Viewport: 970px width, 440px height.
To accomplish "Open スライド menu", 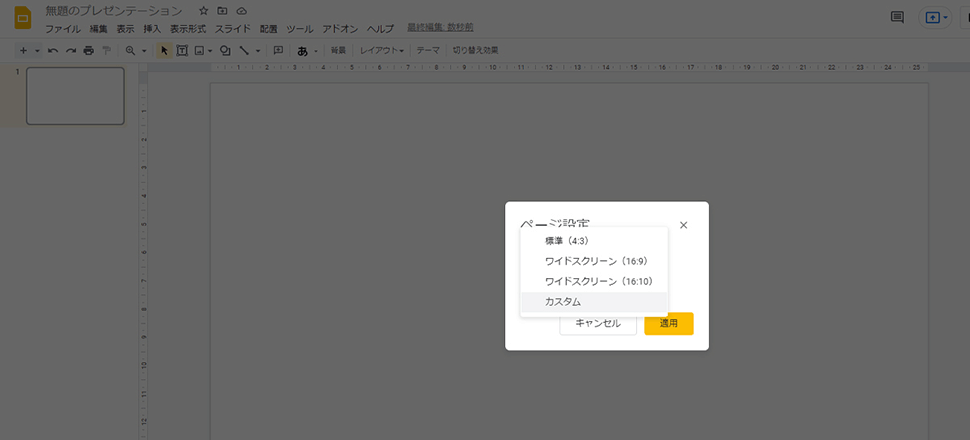I will pyautogui.click(x=233, y=28).
